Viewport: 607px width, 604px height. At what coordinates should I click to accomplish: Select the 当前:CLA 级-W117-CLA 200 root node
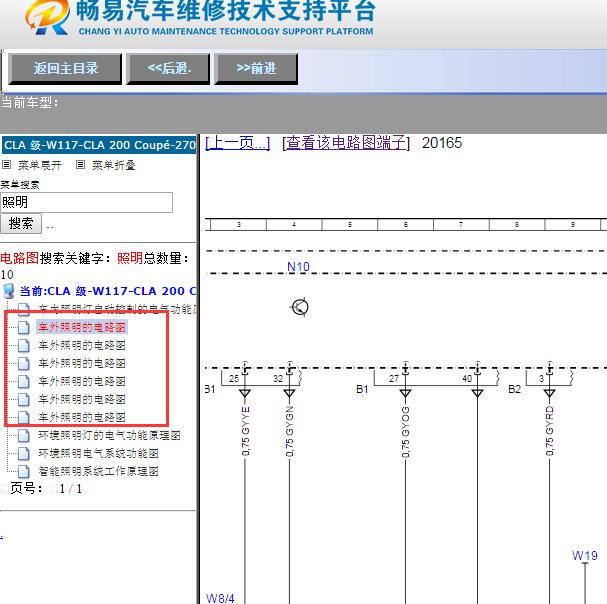108,291
